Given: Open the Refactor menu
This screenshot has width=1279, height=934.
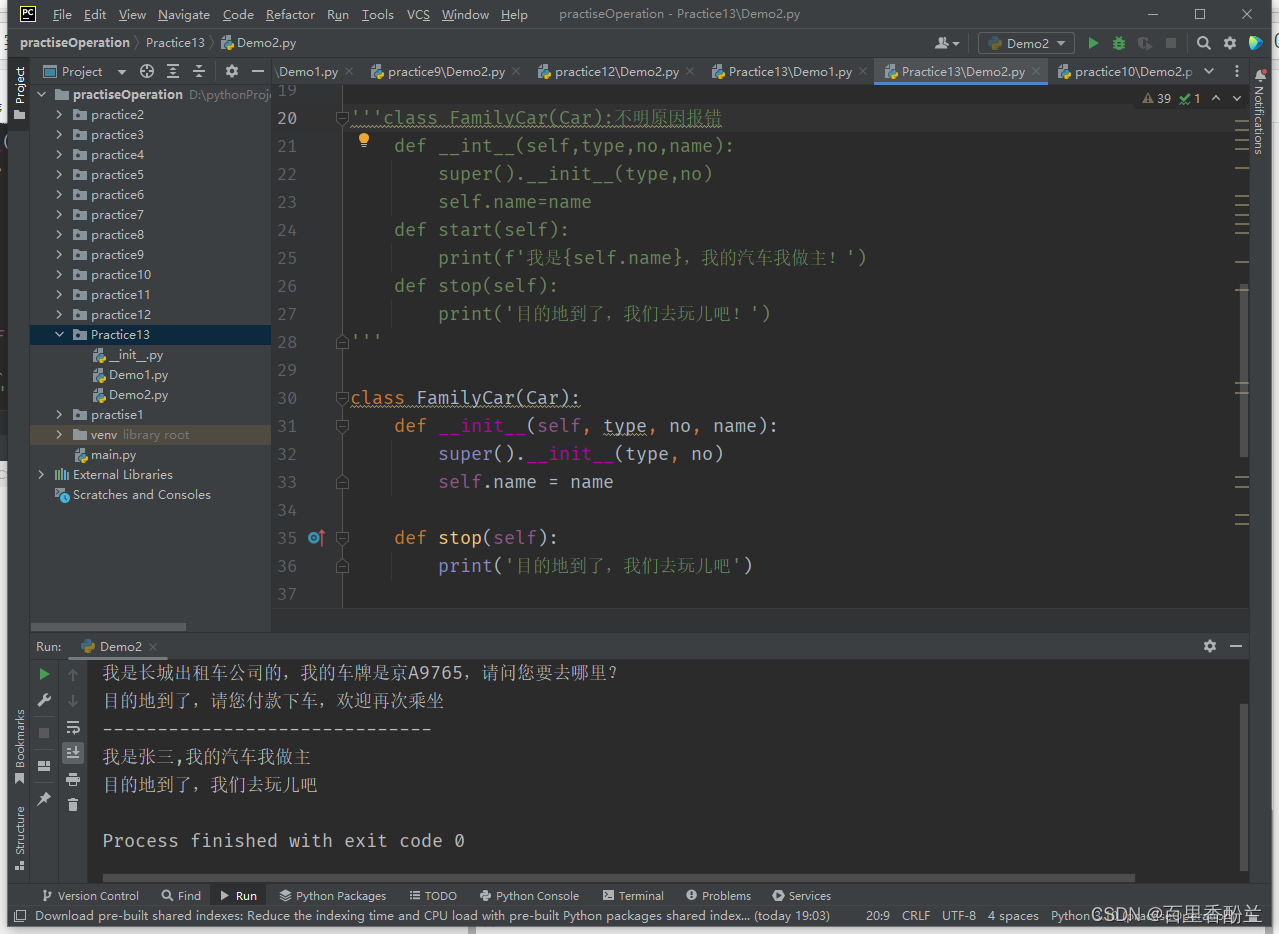Looking at the screenshot, I should coord(290,15).
